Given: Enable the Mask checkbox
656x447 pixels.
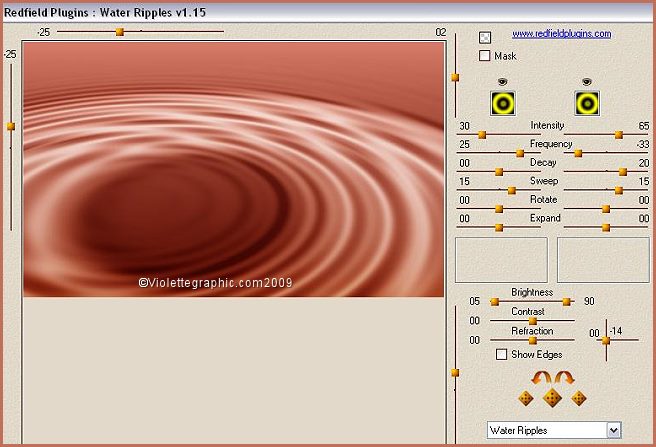Looking at the screenshot, I should click(x=485, y=56).
